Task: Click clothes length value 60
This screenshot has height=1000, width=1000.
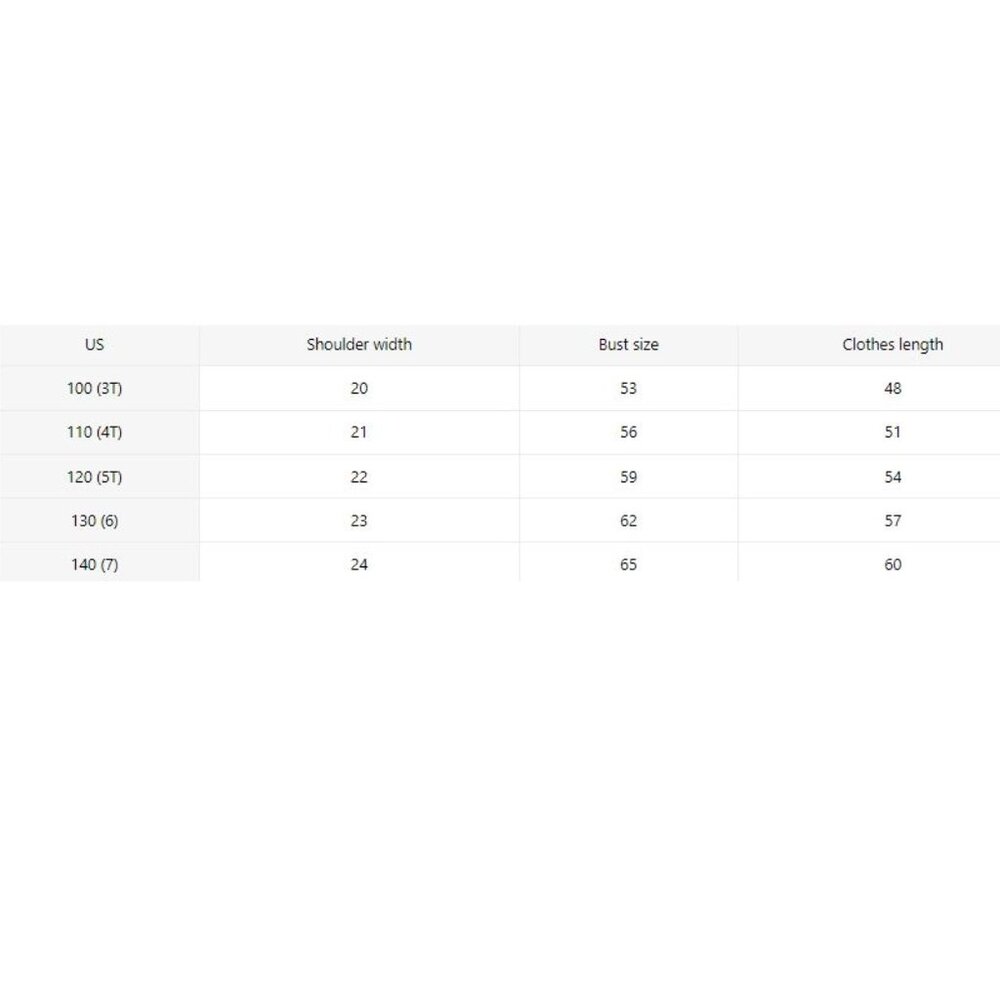Action: 893,565
